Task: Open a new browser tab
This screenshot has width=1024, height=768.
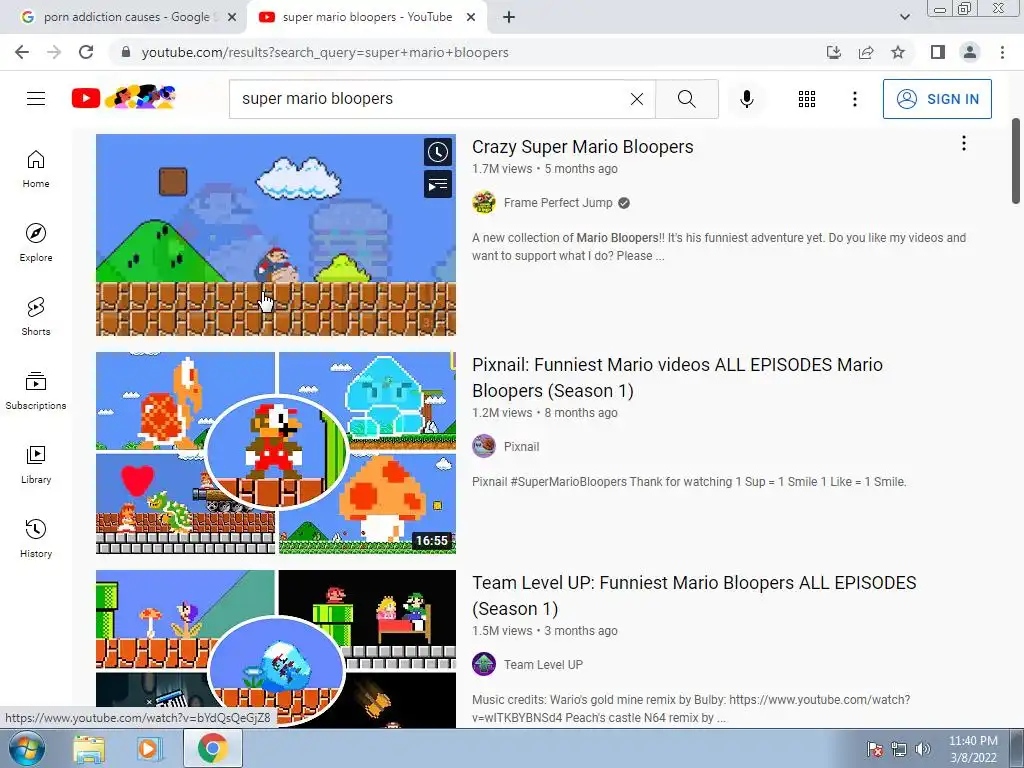Action: point(509,18)
